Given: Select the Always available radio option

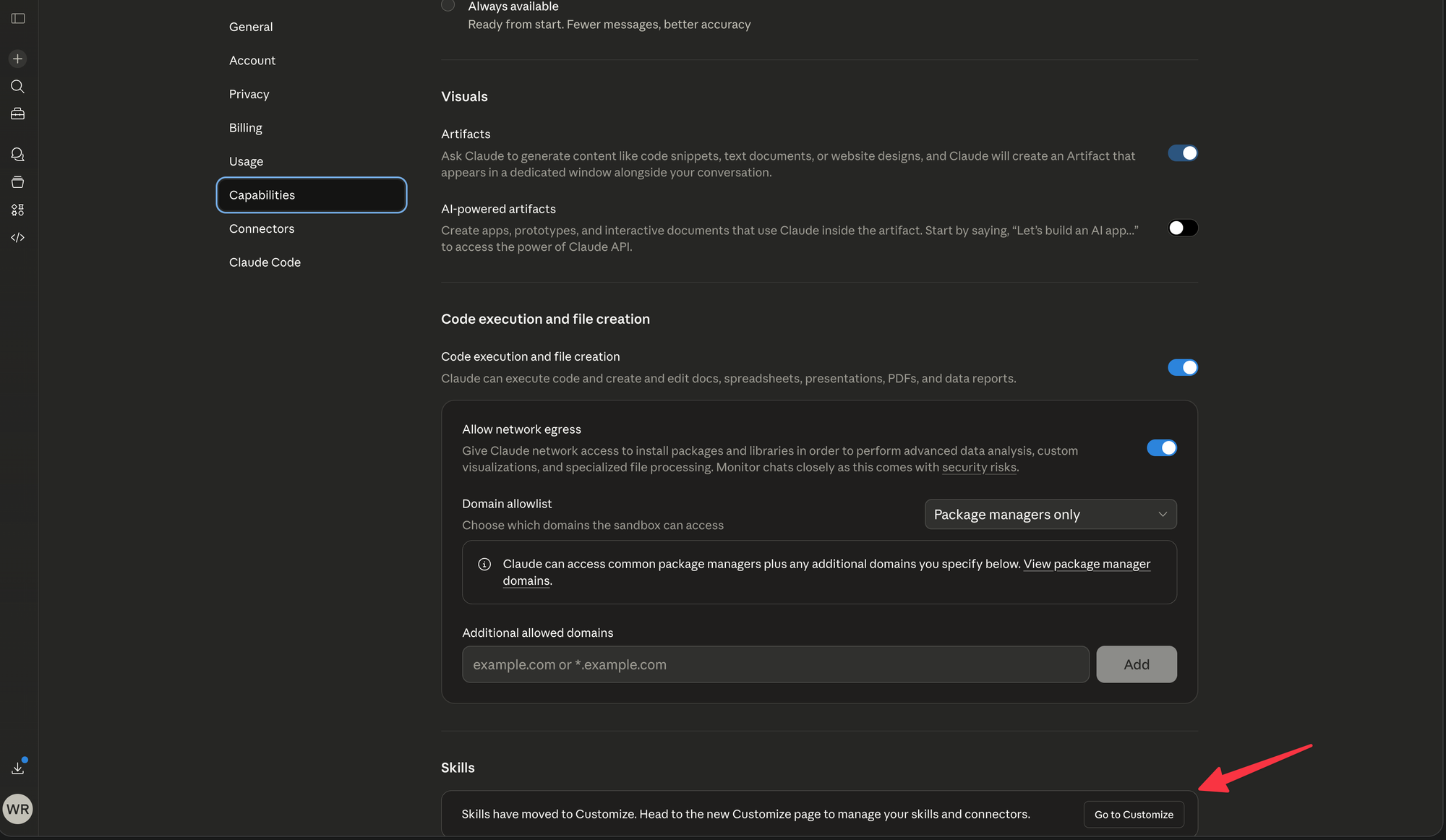Looking at the screenshot, I should tap(448, 6).
